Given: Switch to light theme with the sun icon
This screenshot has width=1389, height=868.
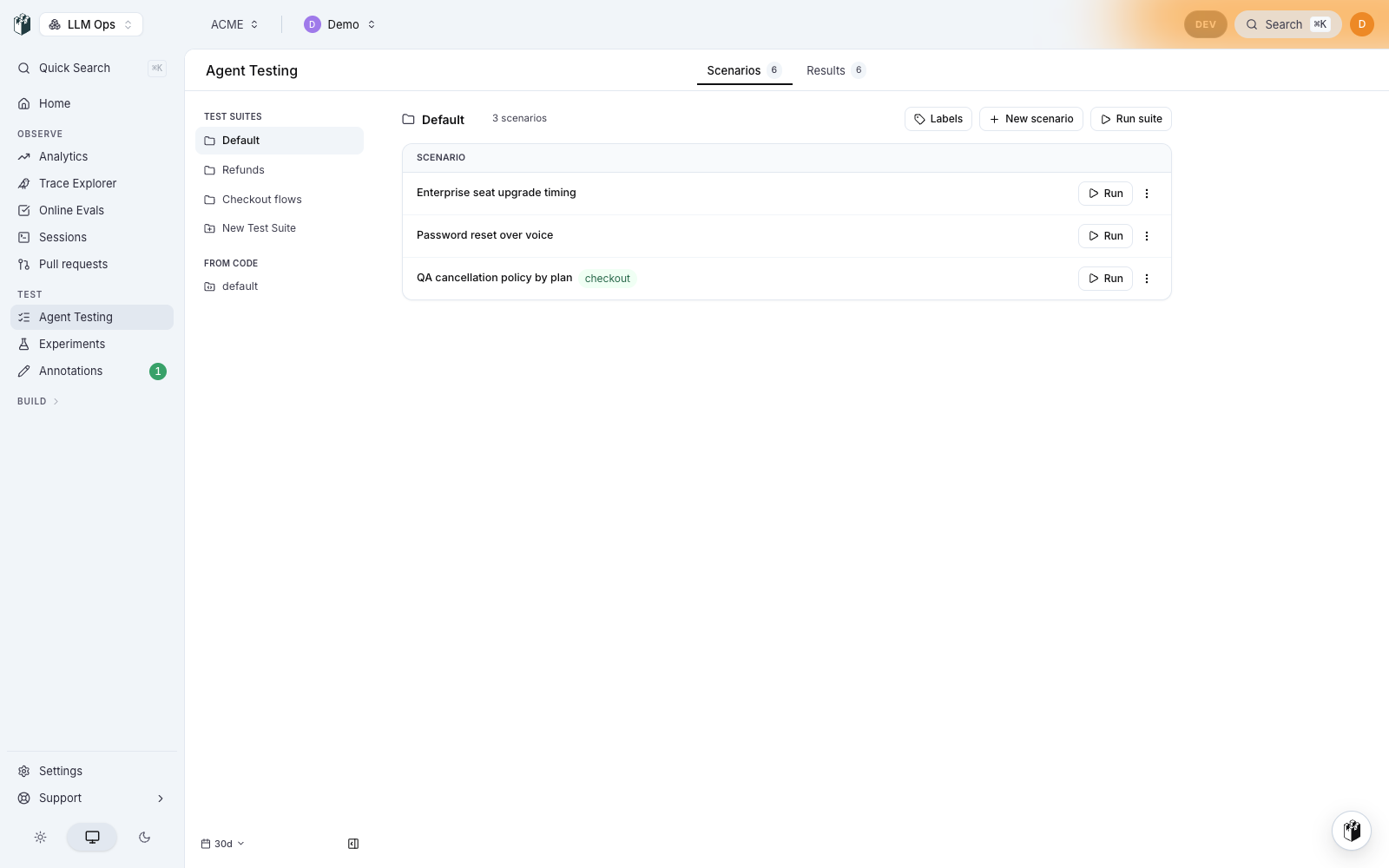Looking at the screenshot, I should click(40, 838).
